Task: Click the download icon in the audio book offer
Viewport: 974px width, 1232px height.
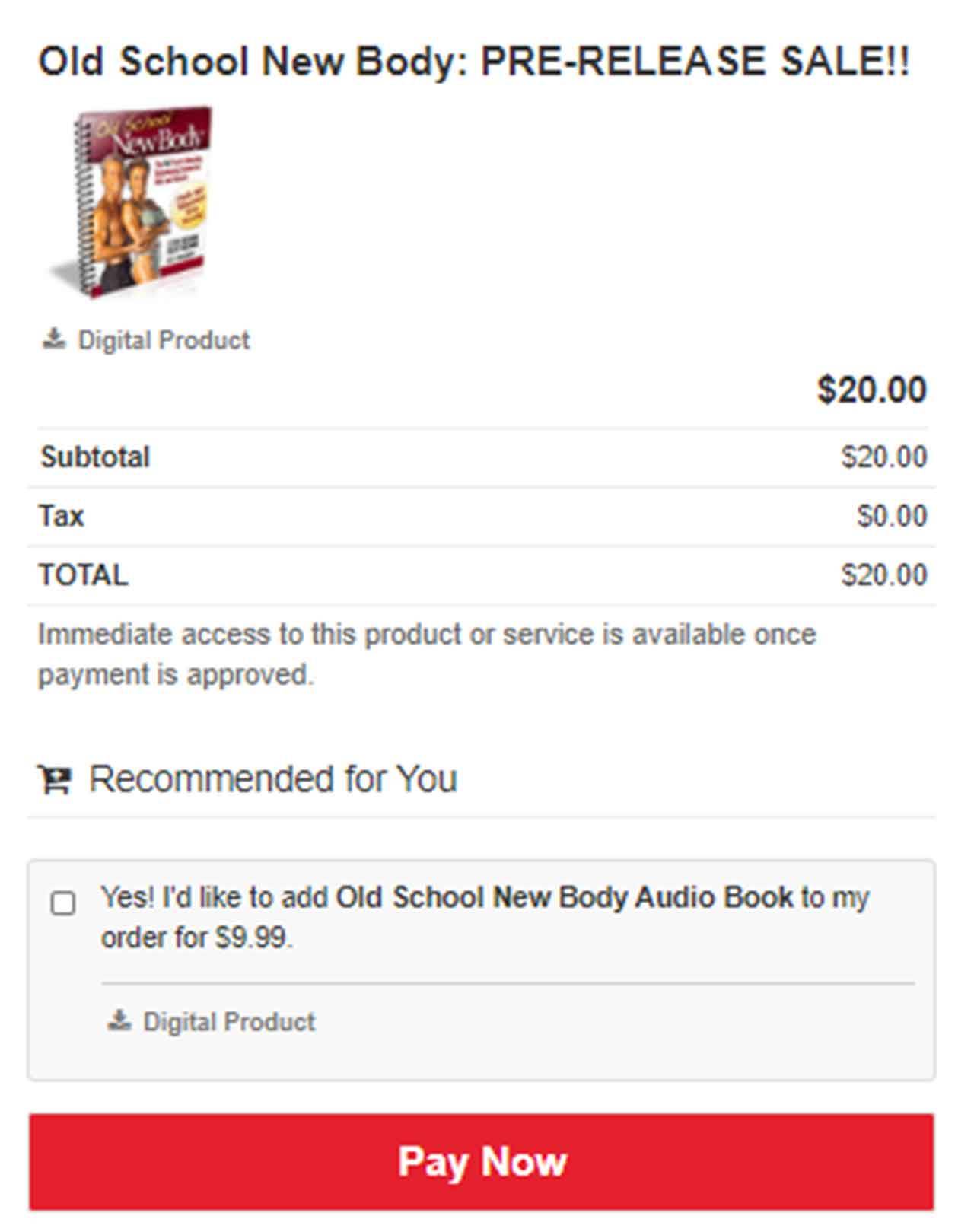Action: pyautogui.click(x=119, y=1020)
